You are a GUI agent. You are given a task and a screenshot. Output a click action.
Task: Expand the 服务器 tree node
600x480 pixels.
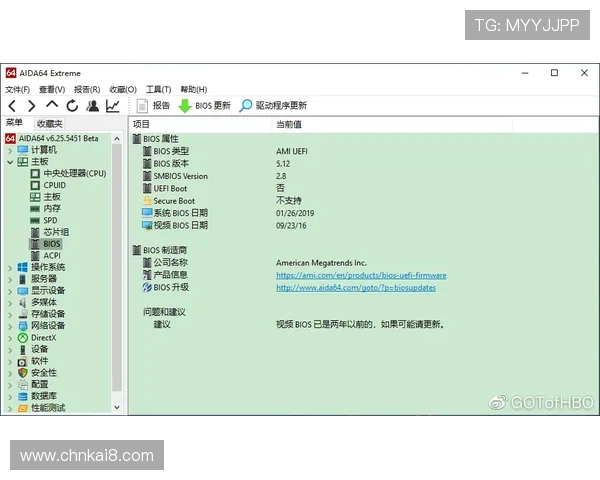10,280
